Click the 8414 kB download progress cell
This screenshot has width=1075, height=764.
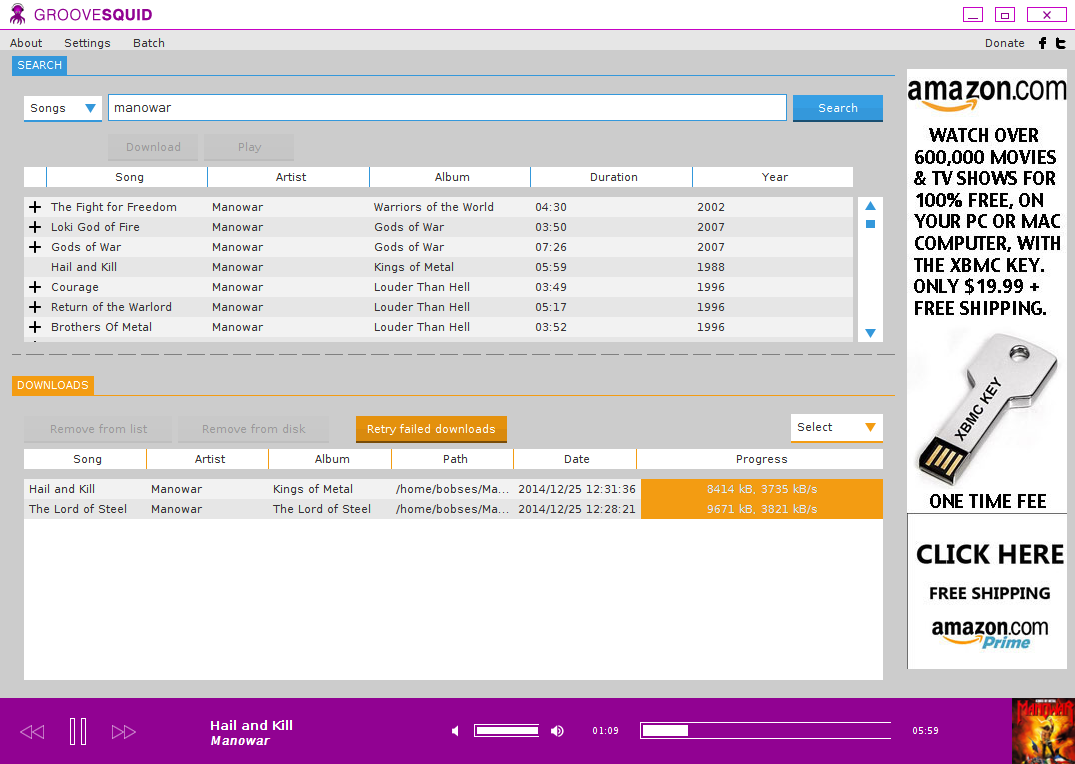click(762, 489)
